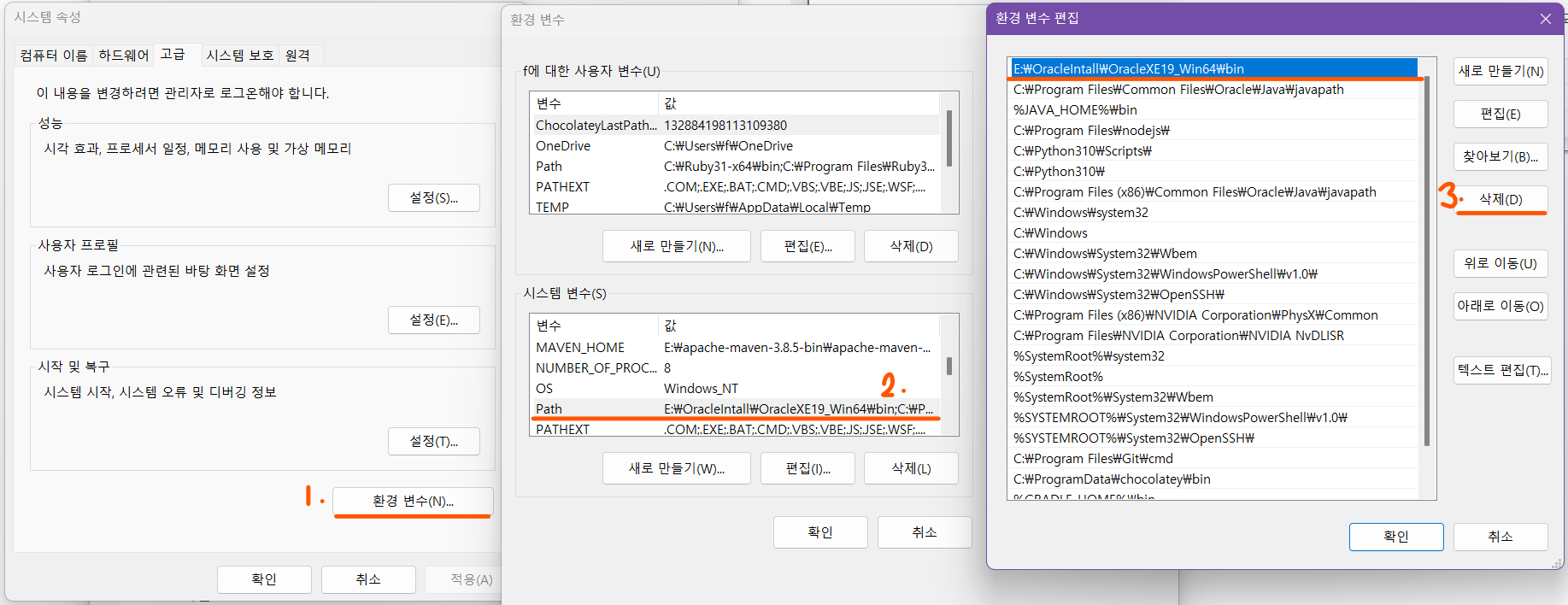Click user variables 새로 만들기(N)... button
The image size is (1568, 605).
[677, 246]
